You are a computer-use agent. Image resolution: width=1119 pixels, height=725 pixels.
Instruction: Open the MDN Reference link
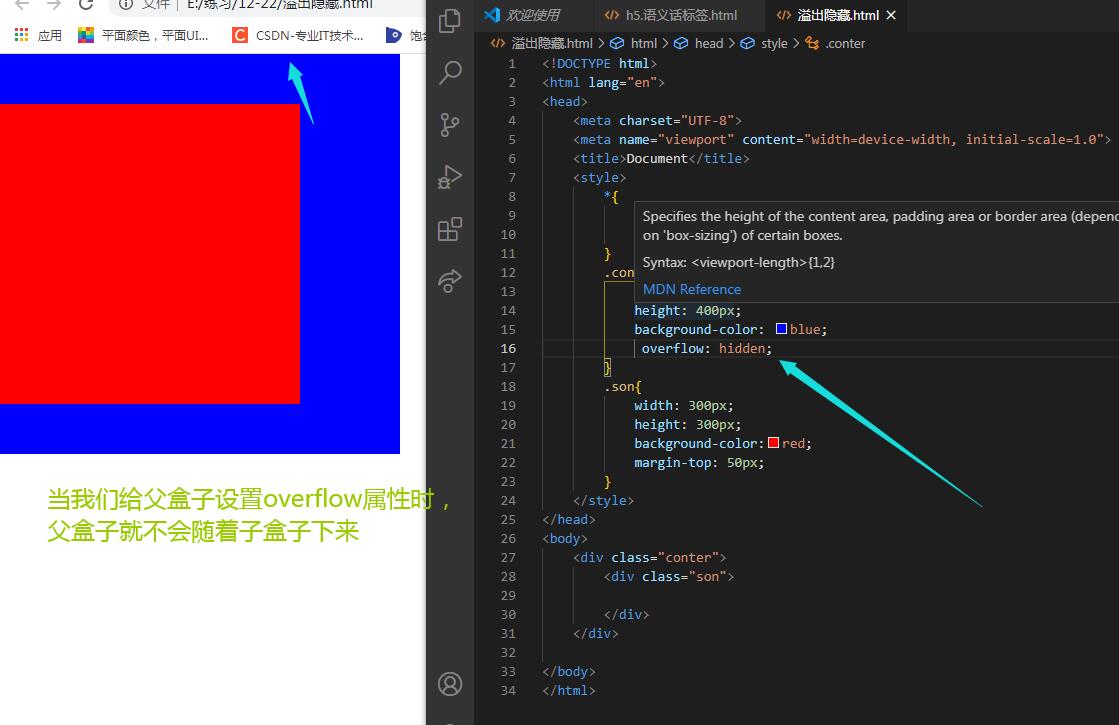tap(692, 289)
